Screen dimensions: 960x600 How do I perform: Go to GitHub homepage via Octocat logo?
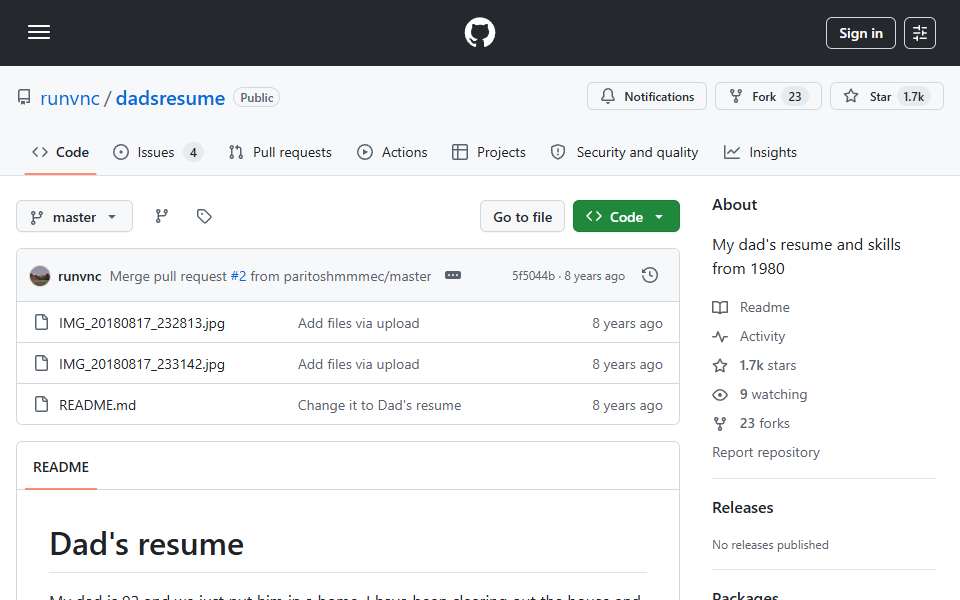pos(479,32)
